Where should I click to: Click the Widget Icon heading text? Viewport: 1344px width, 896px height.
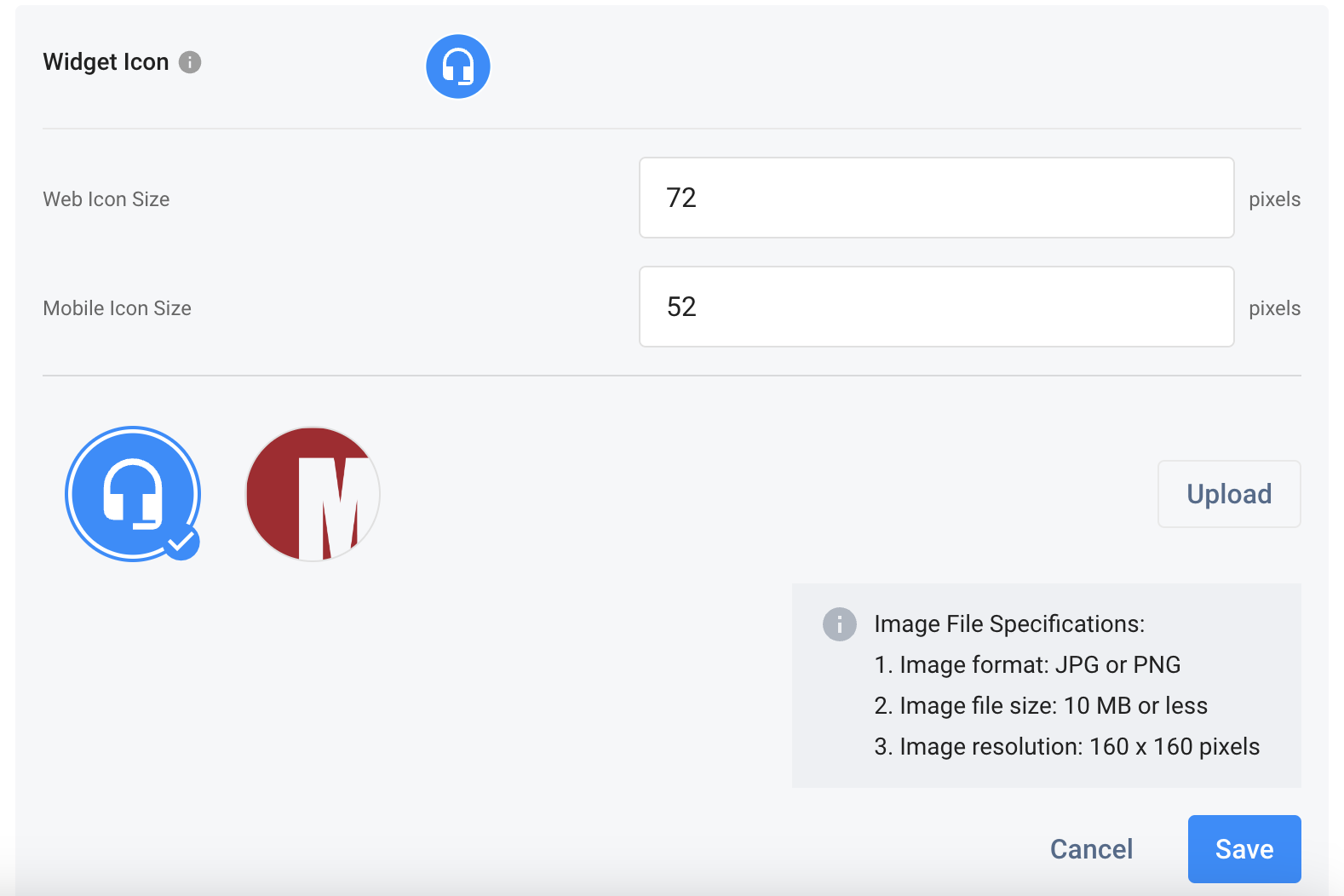click(x=106, y=62)
